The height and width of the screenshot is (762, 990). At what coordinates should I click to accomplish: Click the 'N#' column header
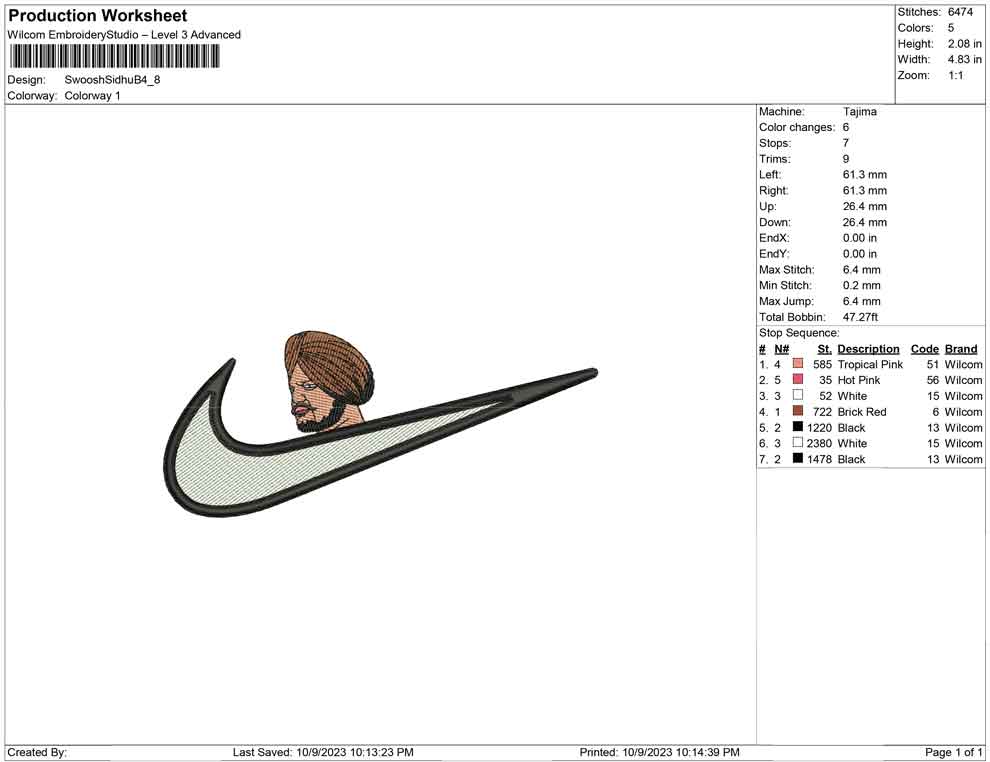pos(782,349)
